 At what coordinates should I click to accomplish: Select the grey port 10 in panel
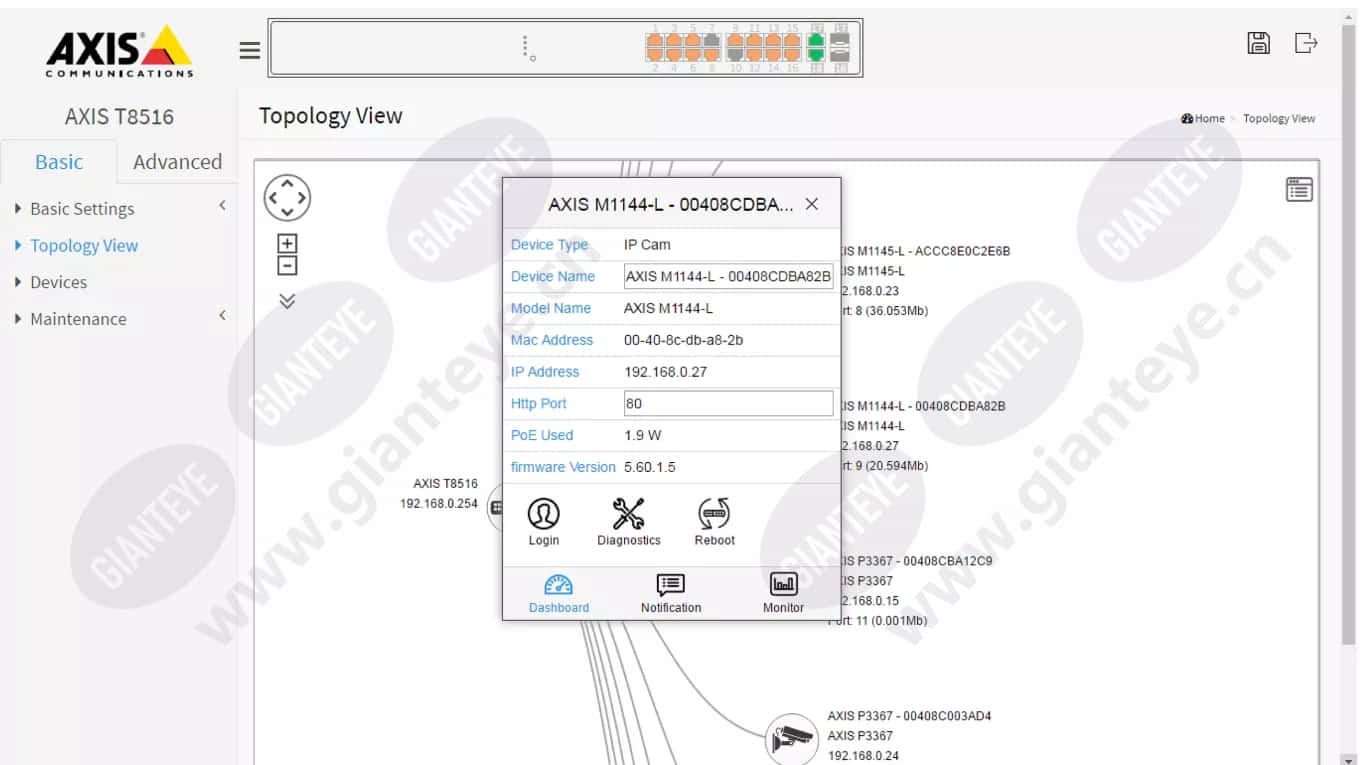pyautogui.click(x=735, y=55)
